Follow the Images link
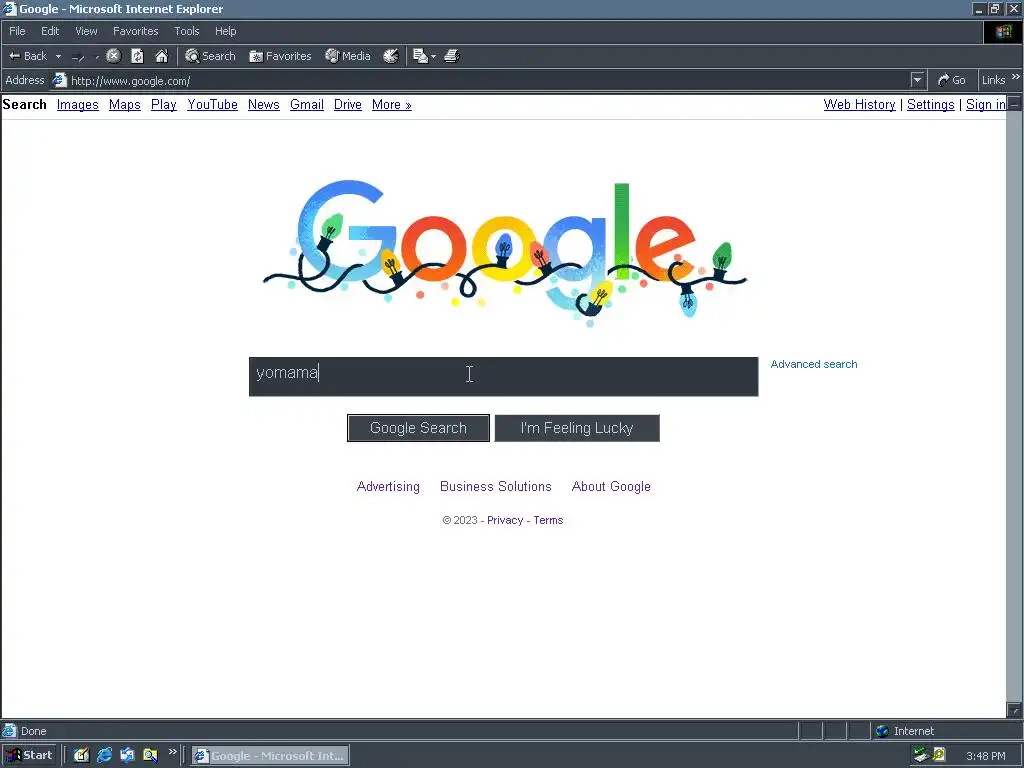This screenshot has height=768, width=1024. coord(78,104)
